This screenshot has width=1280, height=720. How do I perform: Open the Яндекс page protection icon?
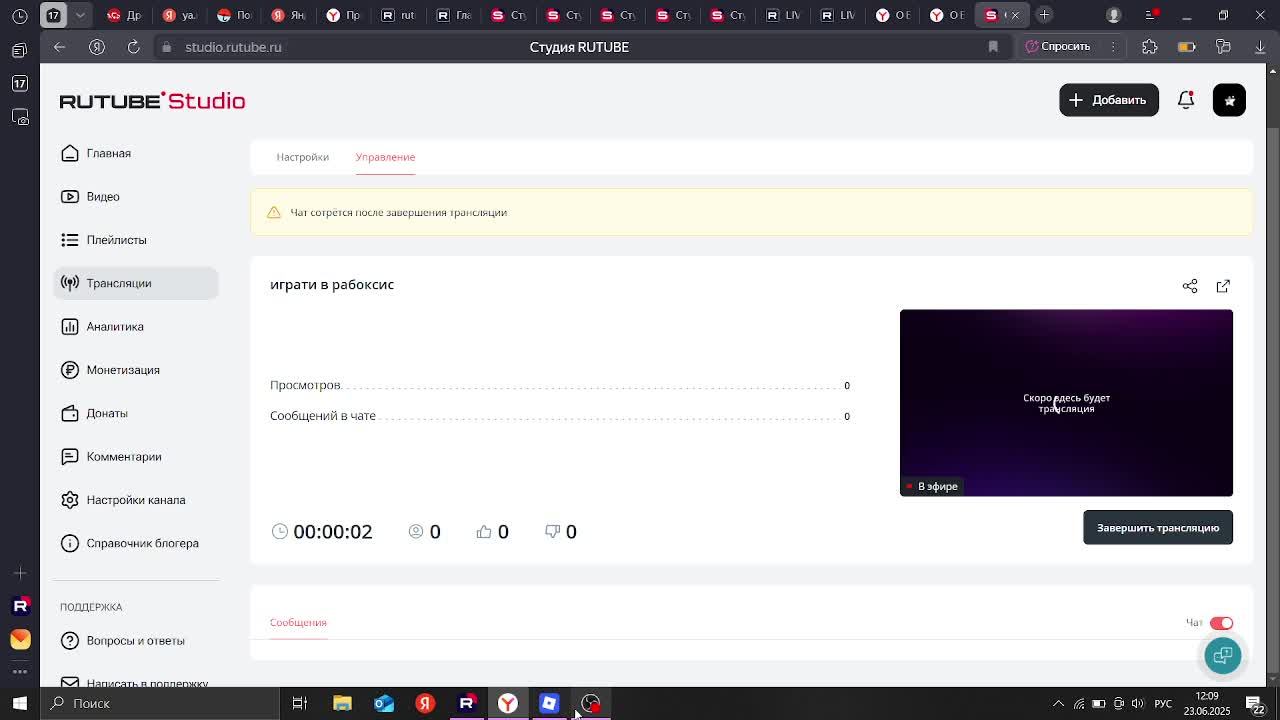tap(97, 47)
